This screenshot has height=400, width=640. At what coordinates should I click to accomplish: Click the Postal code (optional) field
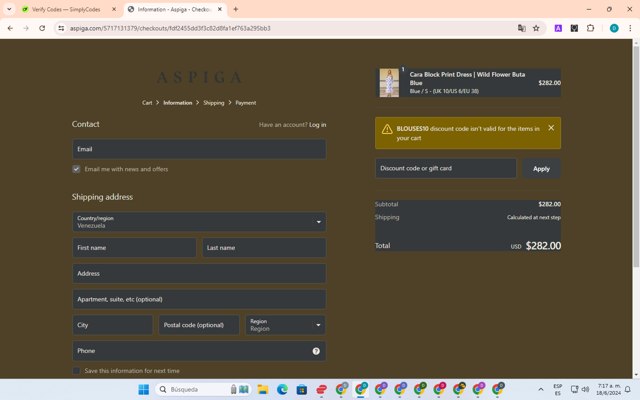pyautogui.click(x=199, y=325)
